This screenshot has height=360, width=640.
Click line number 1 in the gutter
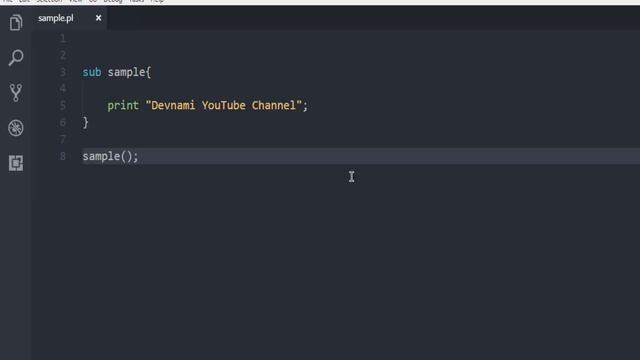click(63, 39)
